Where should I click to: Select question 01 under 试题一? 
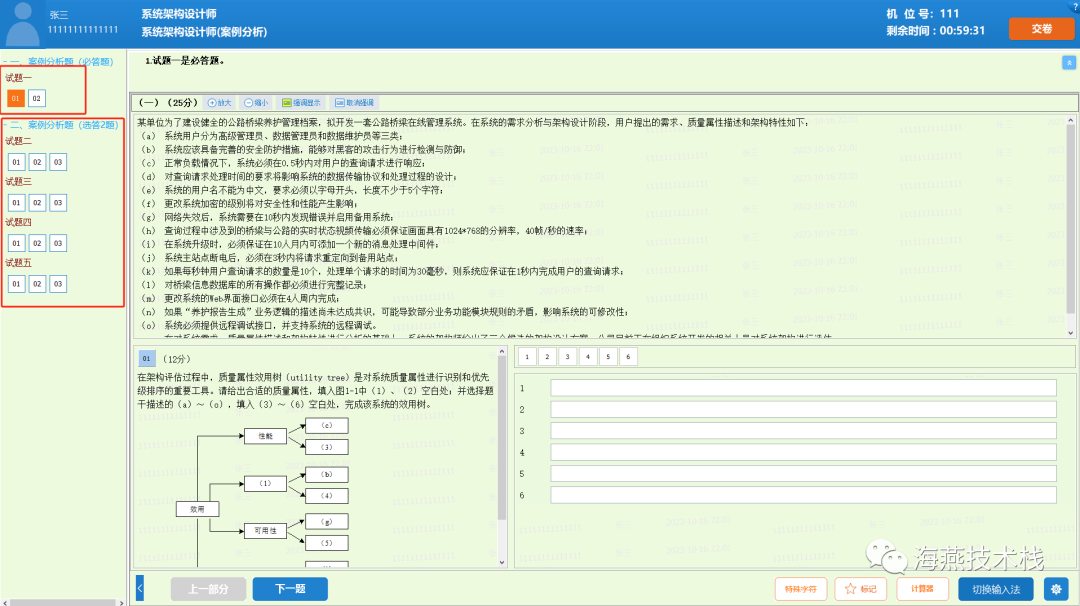tap(16, 98)
